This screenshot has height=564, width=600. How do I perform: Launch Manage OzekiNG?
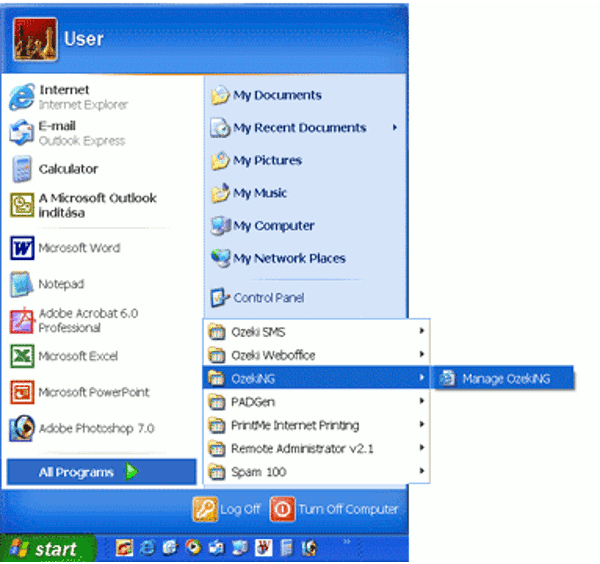(x=504, y=378)
